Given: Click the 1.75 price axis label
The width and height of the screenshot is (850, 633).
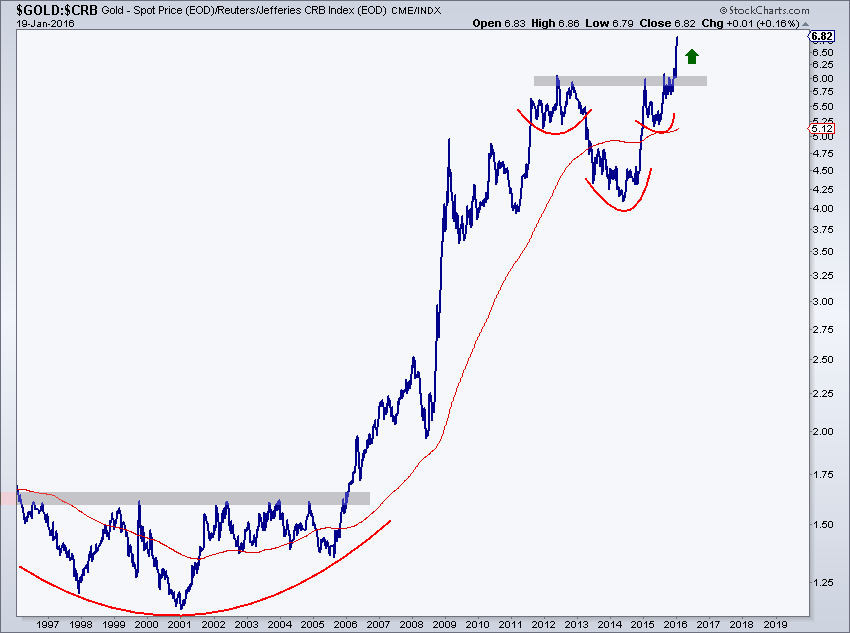Looking at the screenshot, I should coord(823,475).
